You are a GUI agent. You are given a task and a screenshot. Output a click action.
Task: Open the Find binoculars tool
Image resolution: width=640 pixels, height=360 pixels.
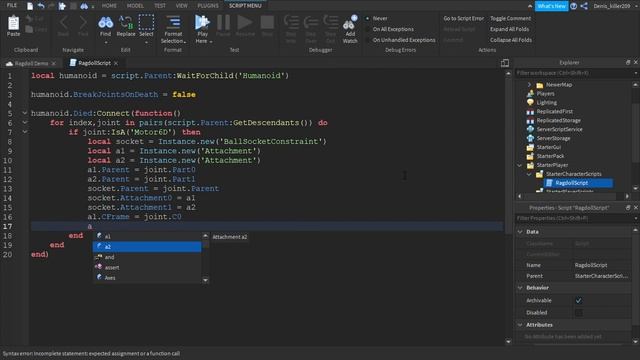point(105,23)
